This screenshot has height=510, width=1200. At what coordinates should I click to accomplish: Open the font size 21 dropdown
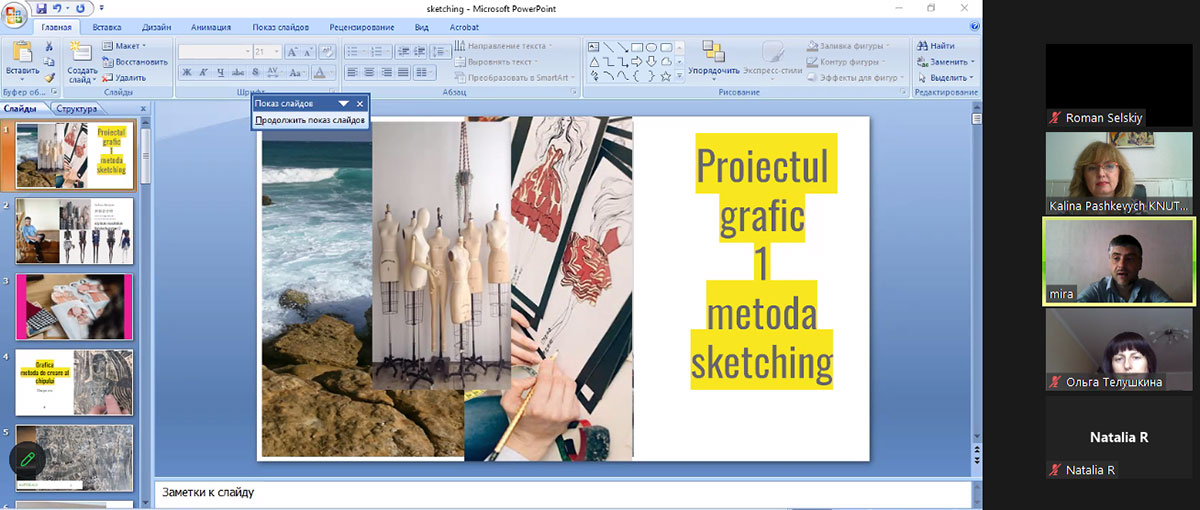[276, 52]
